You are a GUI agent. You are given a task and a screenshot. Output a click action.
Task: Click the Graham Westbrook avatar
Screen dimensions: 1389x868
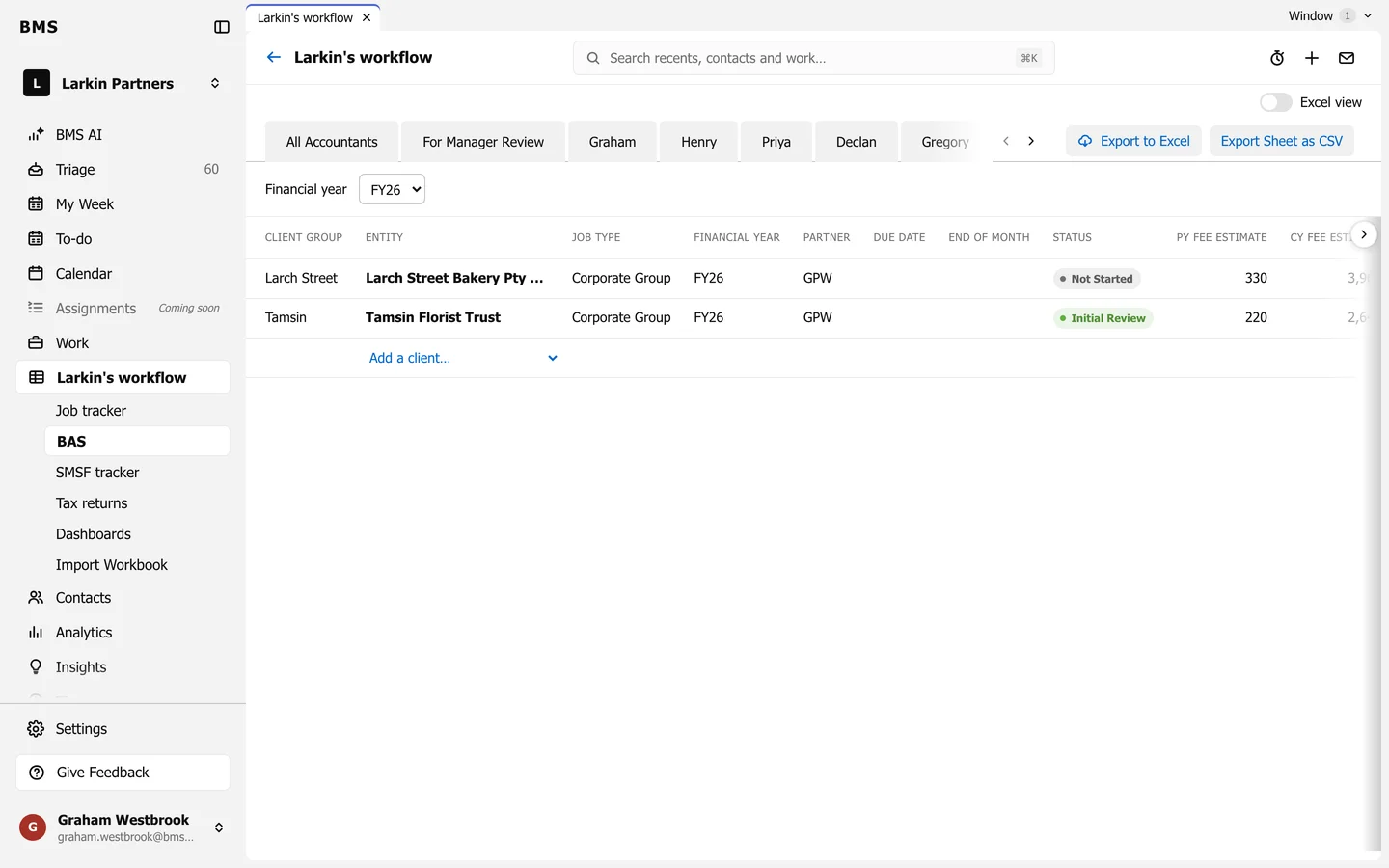tap(33, 827)
